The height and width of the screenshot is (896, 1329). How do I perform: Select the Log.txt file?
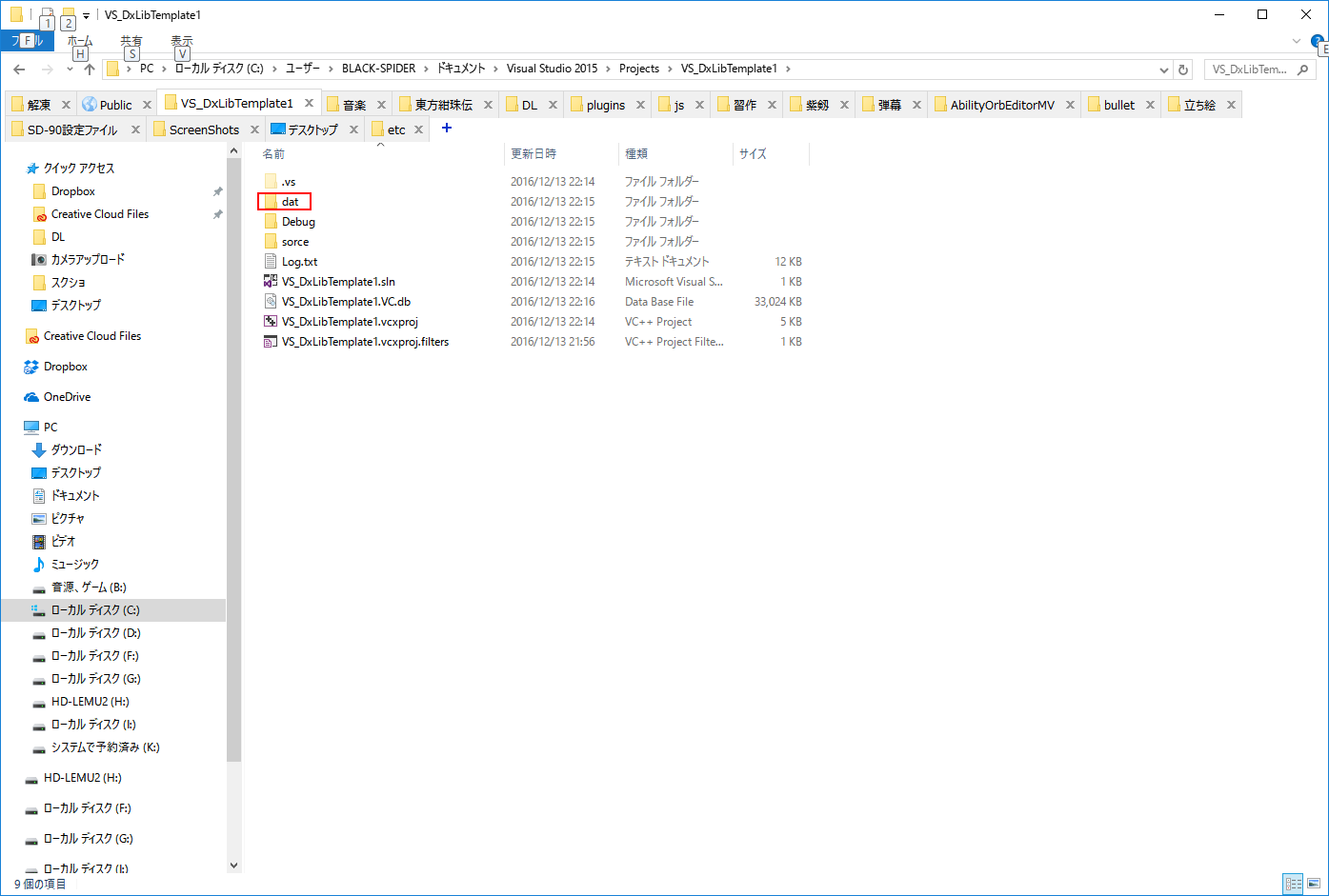pos(299,262)
